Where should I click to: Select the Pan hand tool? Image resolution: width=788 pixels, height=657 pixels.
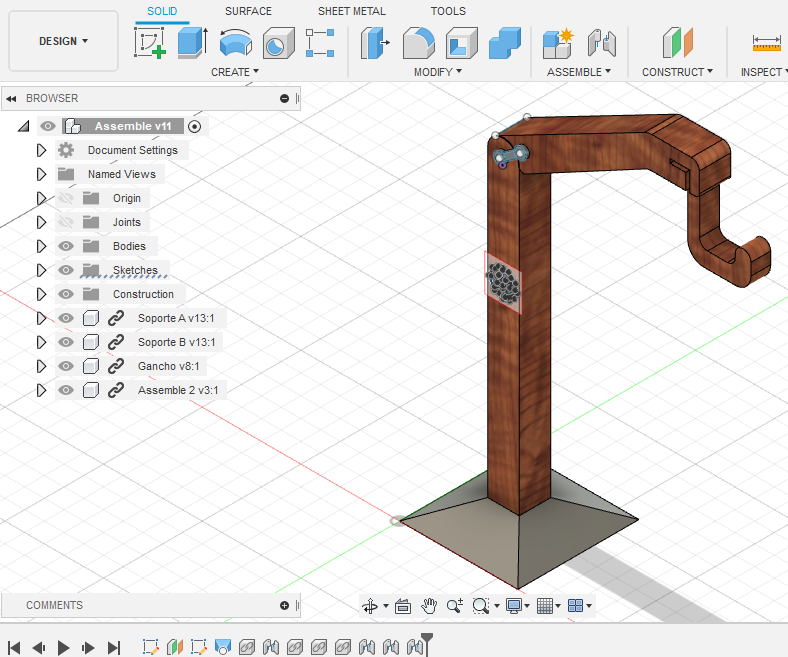[x=429, y=605]
